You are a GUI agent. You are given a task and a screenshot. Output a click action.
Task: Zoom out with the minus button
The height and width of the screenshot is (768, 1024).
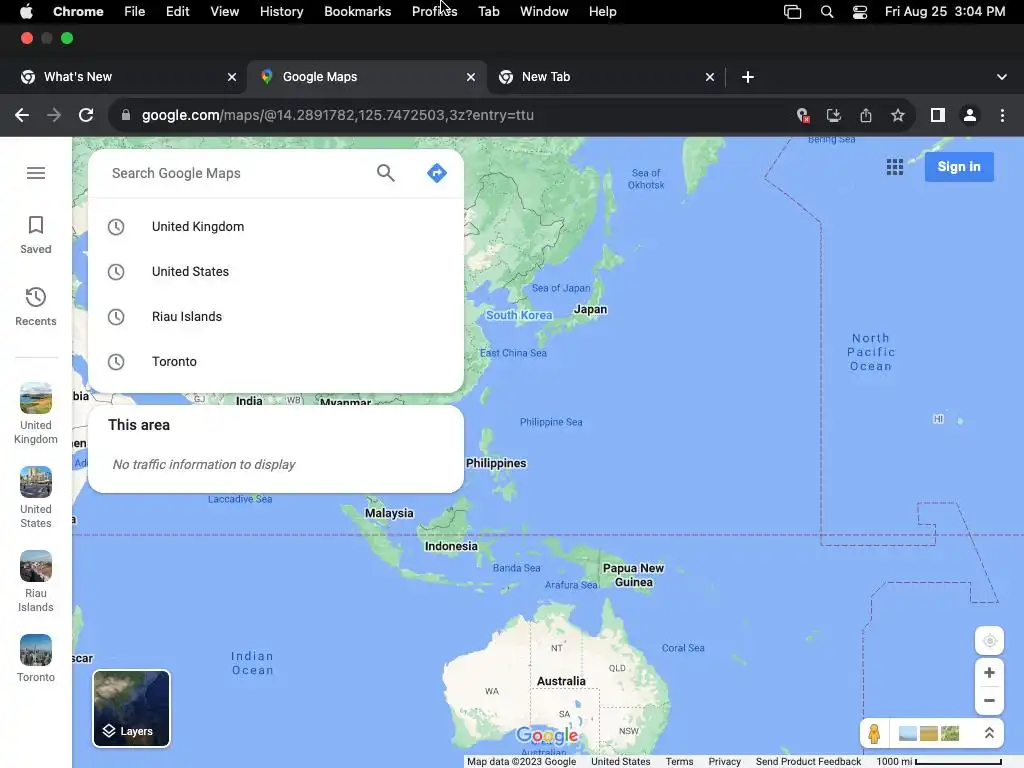coord(989,700)
